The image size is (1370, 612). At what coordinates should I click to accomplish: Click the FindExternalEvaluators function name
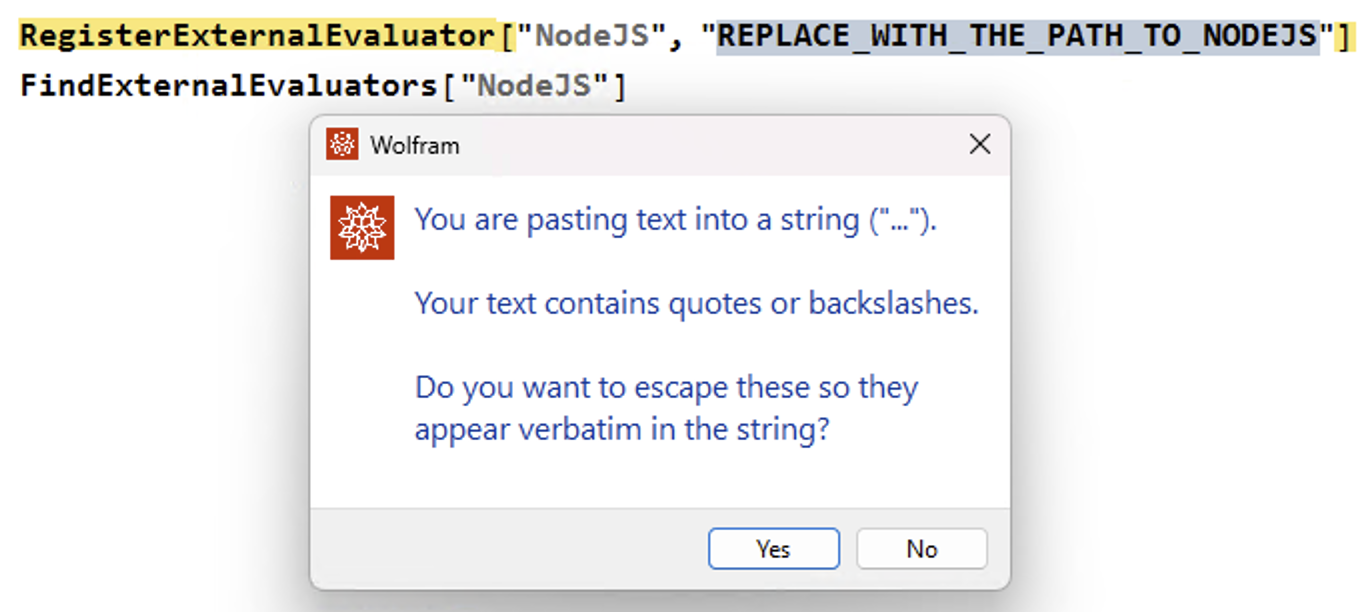[229, 86]
